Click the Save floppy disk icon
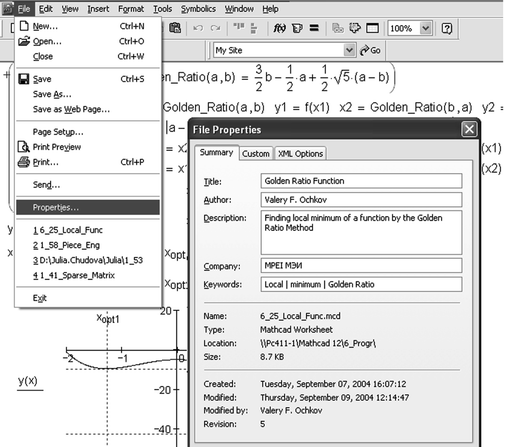Viewport: 505px width, 447px height. (x=24, y=79)
